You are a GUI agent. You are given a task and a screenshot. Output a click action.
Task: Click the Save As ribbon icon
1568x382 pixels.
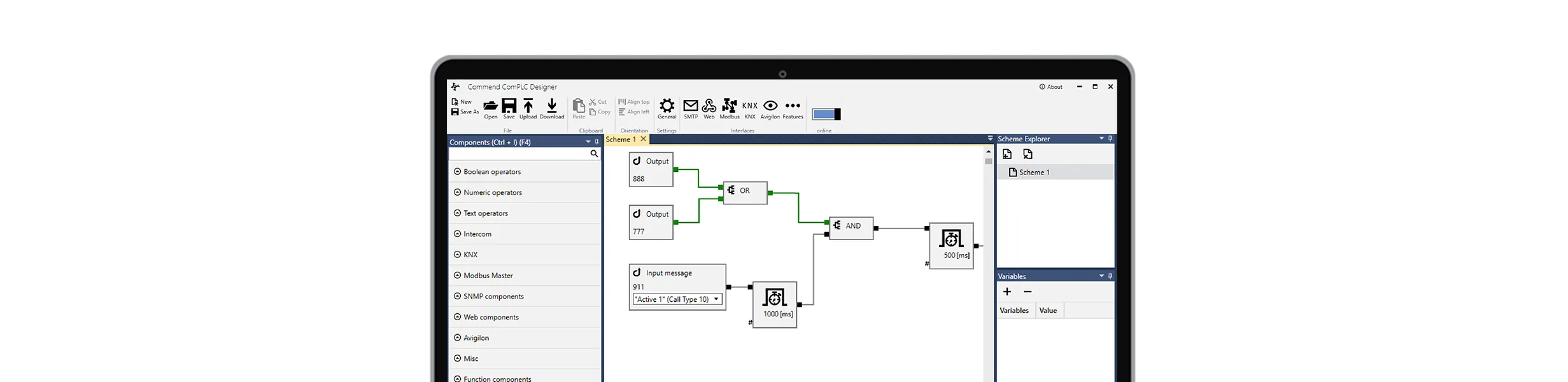[x=455, y=112]
